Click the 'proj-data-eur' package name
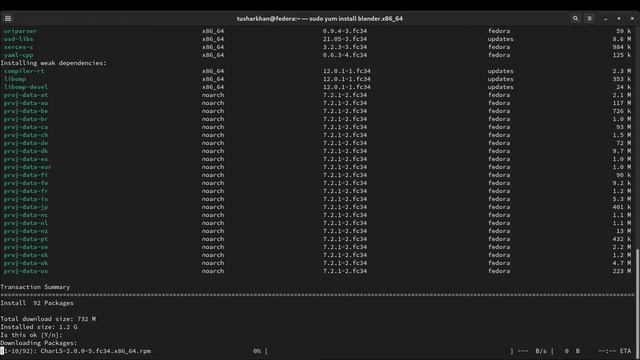This screenshot has height=360, width=640. (28, 167)
